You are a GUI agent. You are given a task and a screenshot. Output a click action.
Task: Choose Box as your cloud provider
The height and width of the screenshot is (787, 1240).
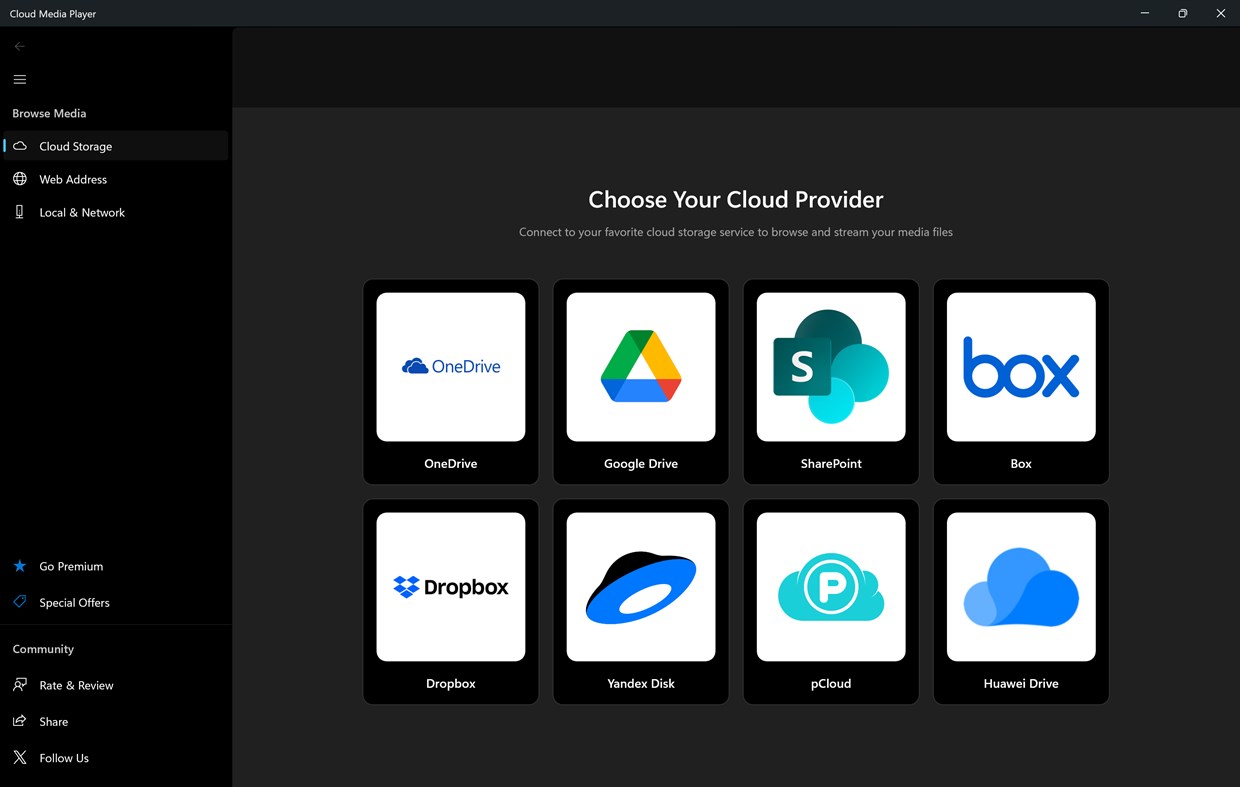tap(1020, 382)
